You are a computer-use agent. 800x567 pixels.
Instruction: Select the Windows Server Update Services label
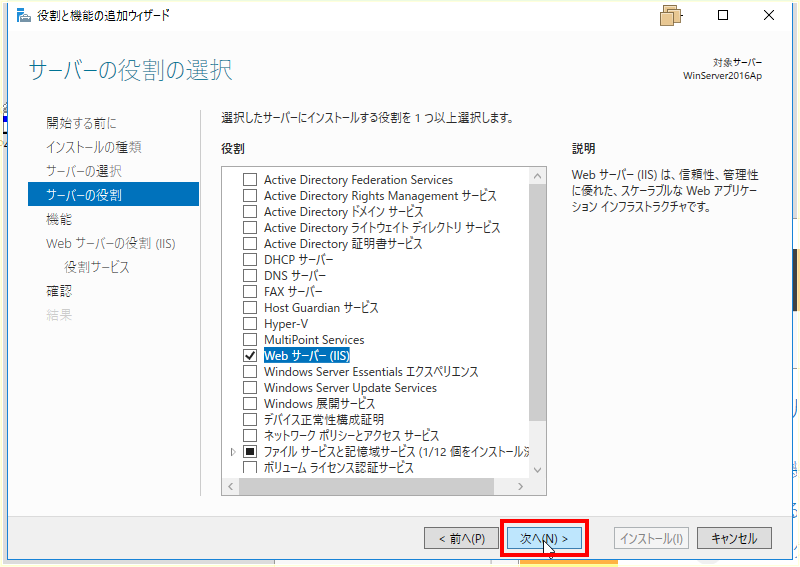click(x=351, y=387)
